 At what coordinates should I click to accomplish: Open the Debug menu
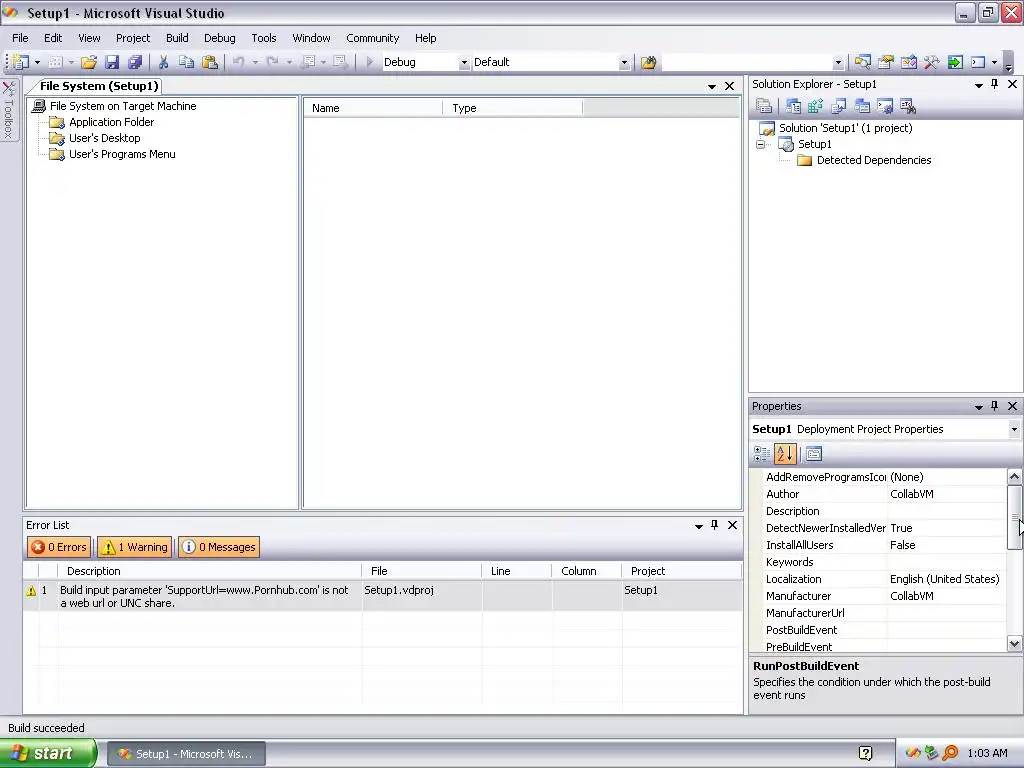[219, 38]
